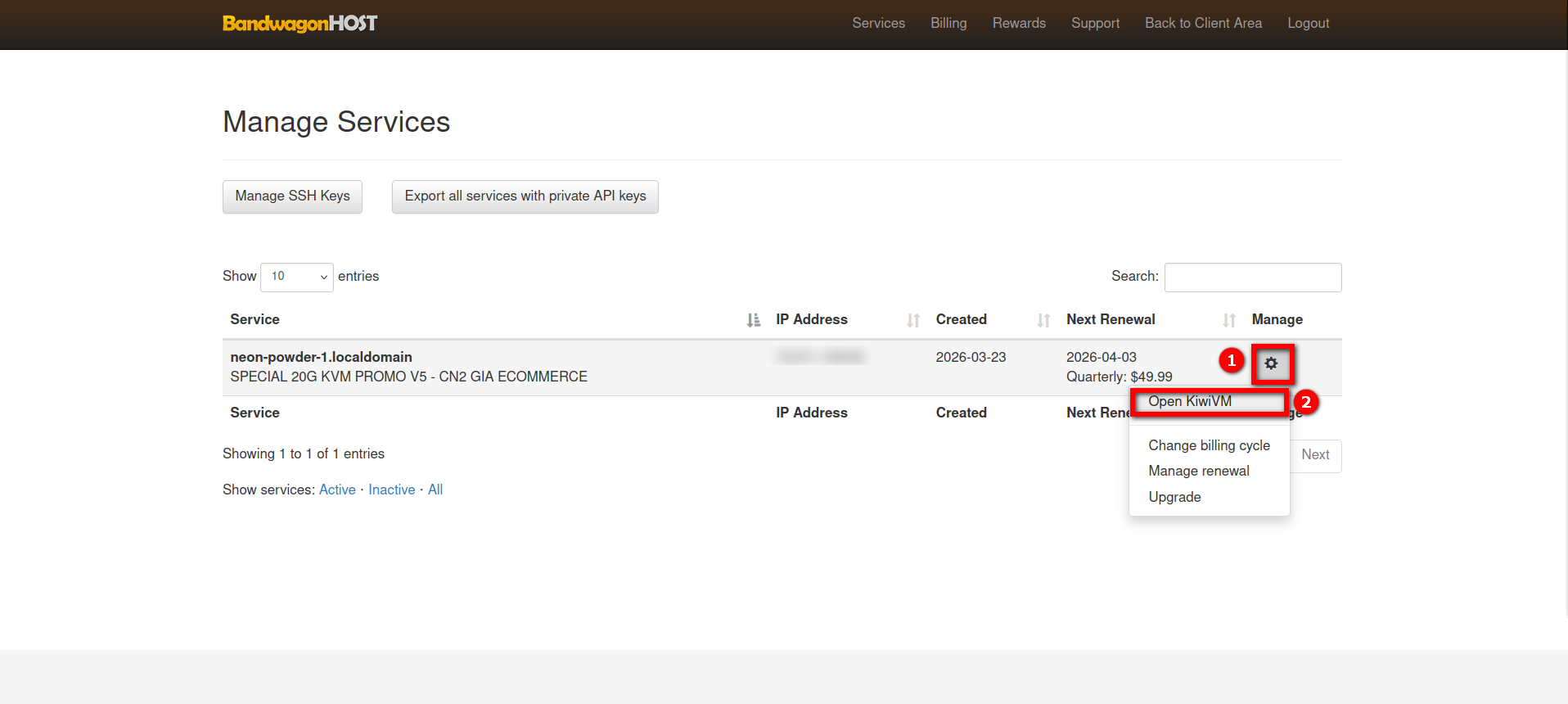Image resolution: width=1568 pixels, height=704 pixels.
Task: Go to Rewards page
Action: coord(1019,24)
